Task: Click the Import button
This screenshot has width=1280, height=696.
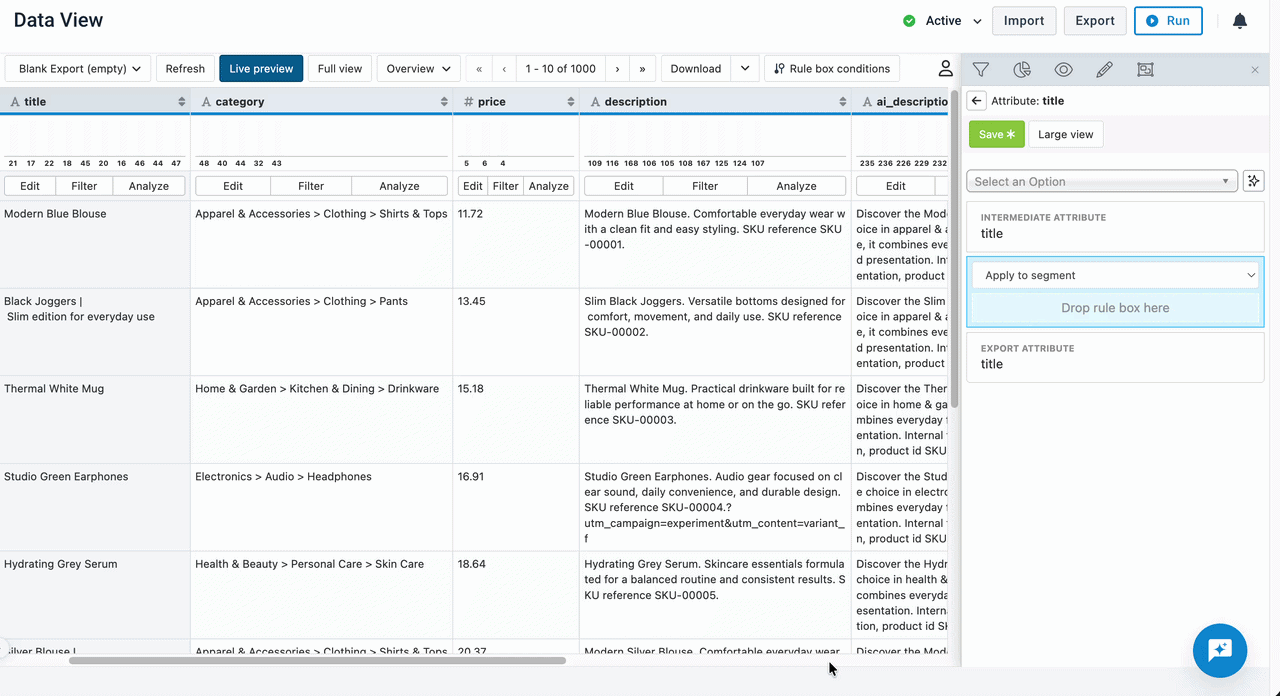Action: pyautogui.click(x=1024, y=21)
